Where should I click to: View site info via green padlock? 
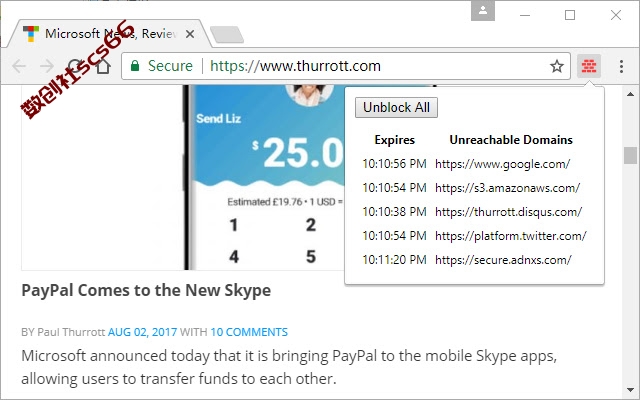135,66
